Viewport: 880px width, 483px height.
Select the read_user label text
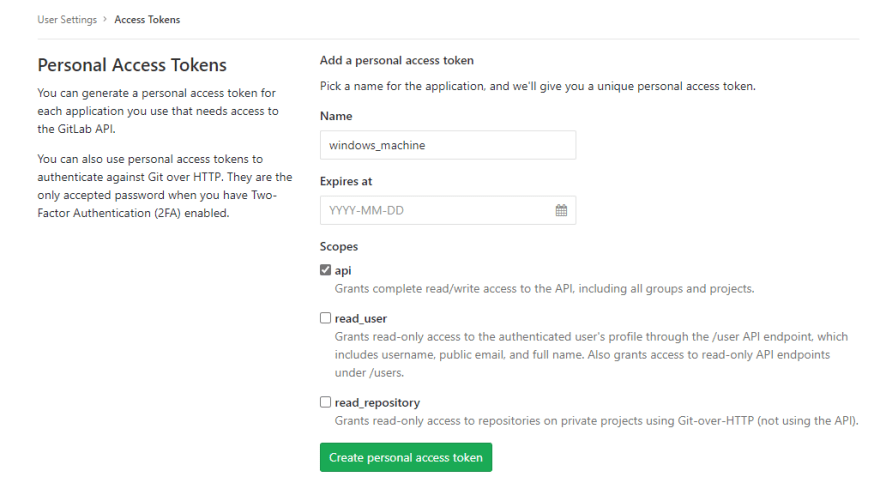[x=361, y=319]
